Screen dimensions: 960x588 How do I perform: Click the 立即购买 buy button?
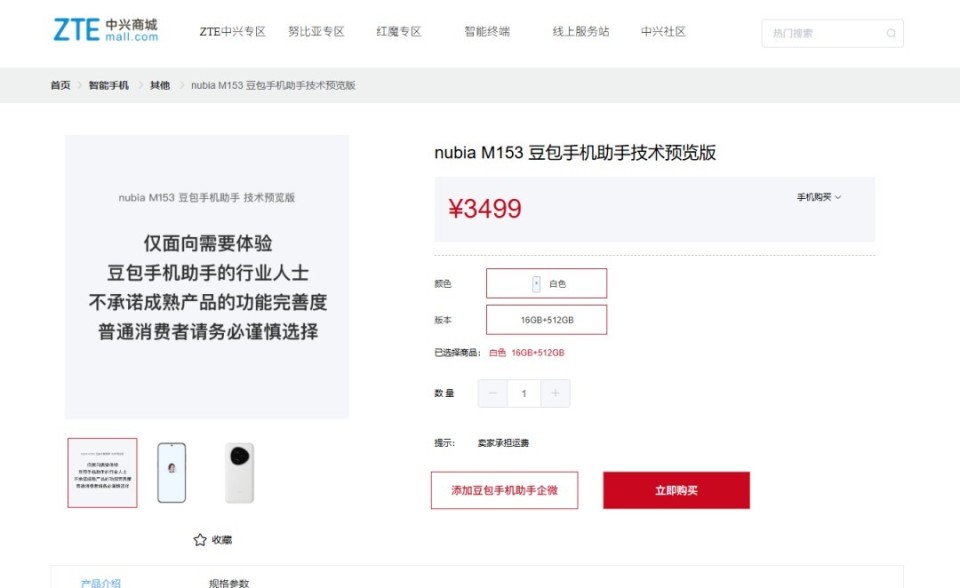676,490
